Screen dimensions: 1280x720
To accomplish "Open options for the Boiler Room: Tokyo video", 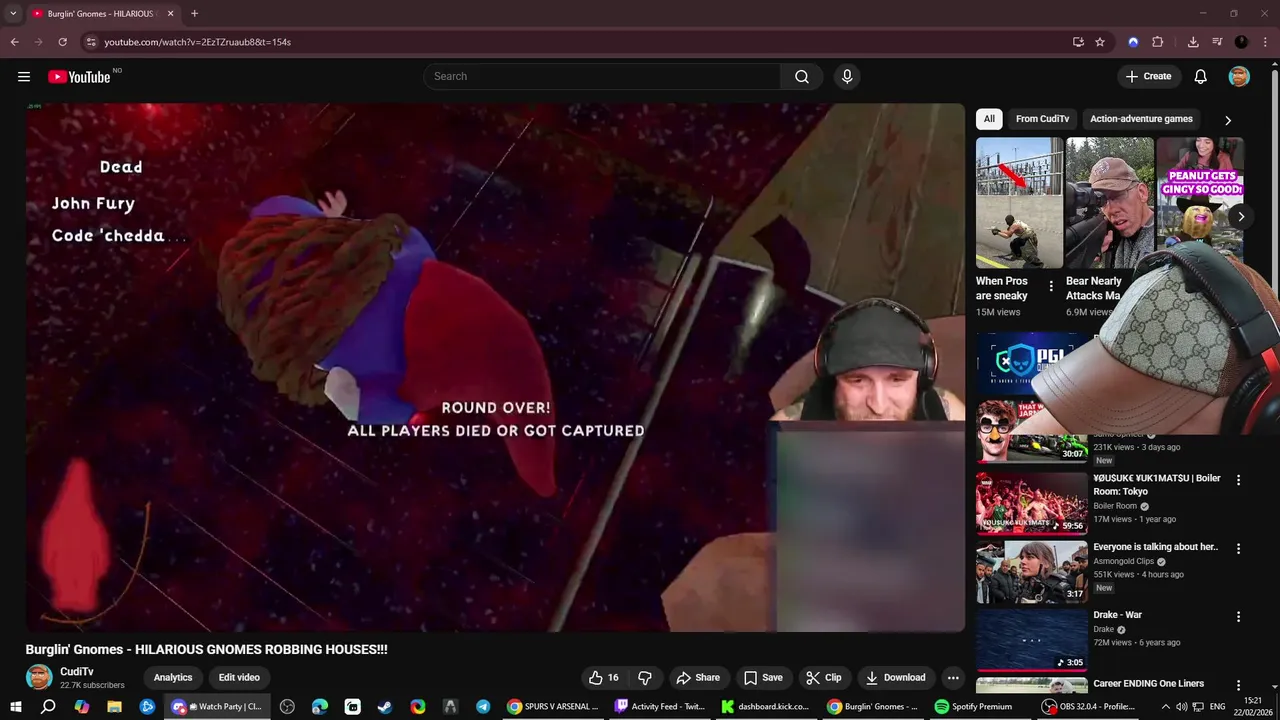I will (x=1239, y=480).
